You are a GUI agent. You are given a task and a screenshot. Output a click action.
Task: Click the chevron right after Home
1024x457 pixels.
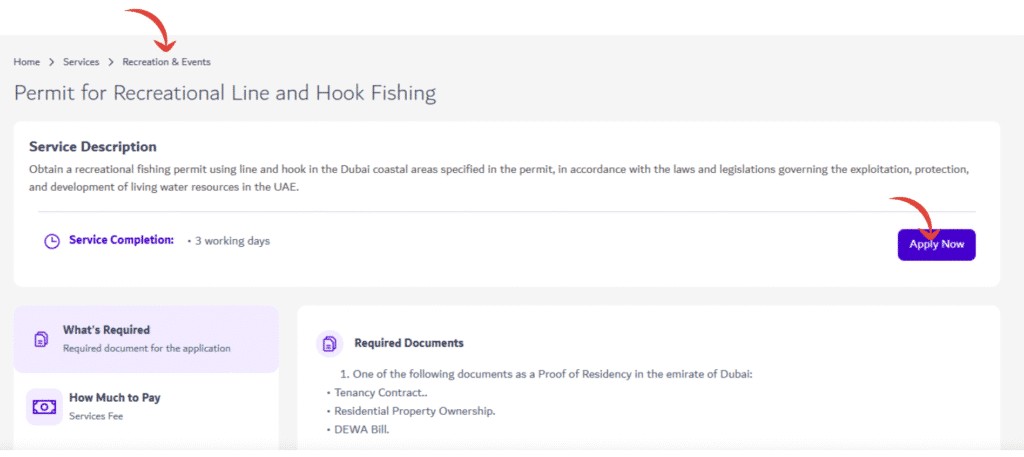click(51, 62)
